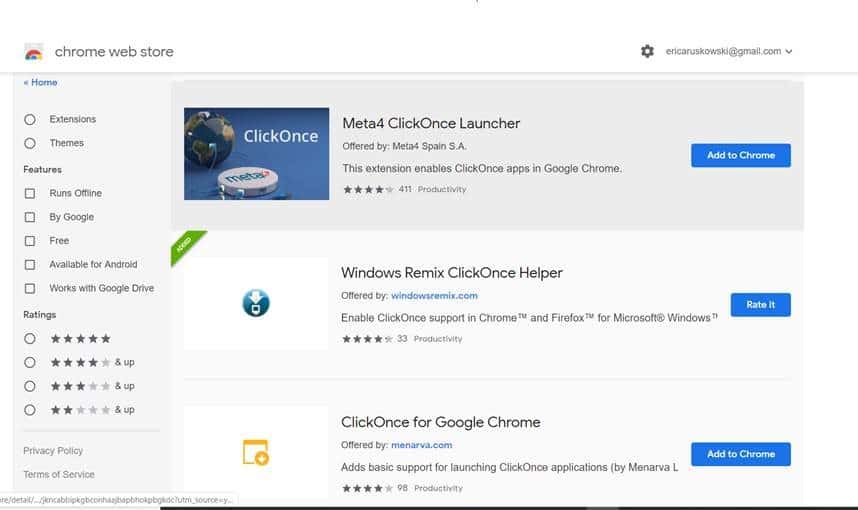Click the Productivity category under Windows Remix ClickOnce Helper

tap(438, 339)
